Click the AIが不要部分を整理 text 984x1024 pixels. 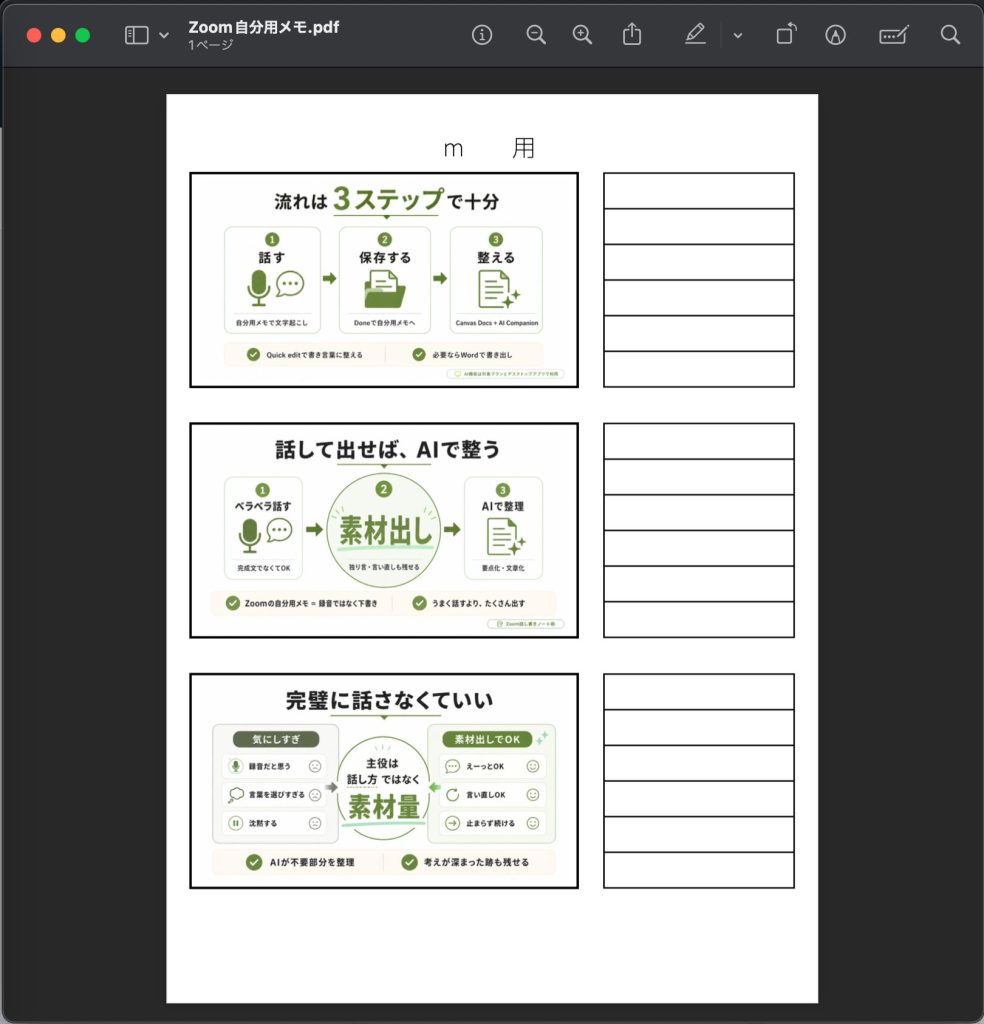[312, 862]
